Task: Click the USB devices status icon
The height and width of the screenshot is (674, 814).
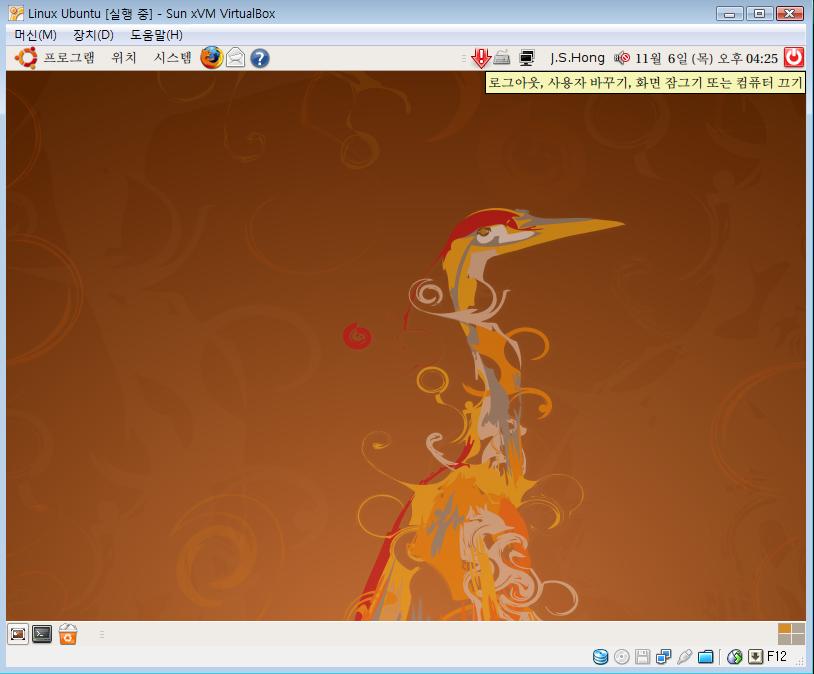Action: (x=684, y=657)
